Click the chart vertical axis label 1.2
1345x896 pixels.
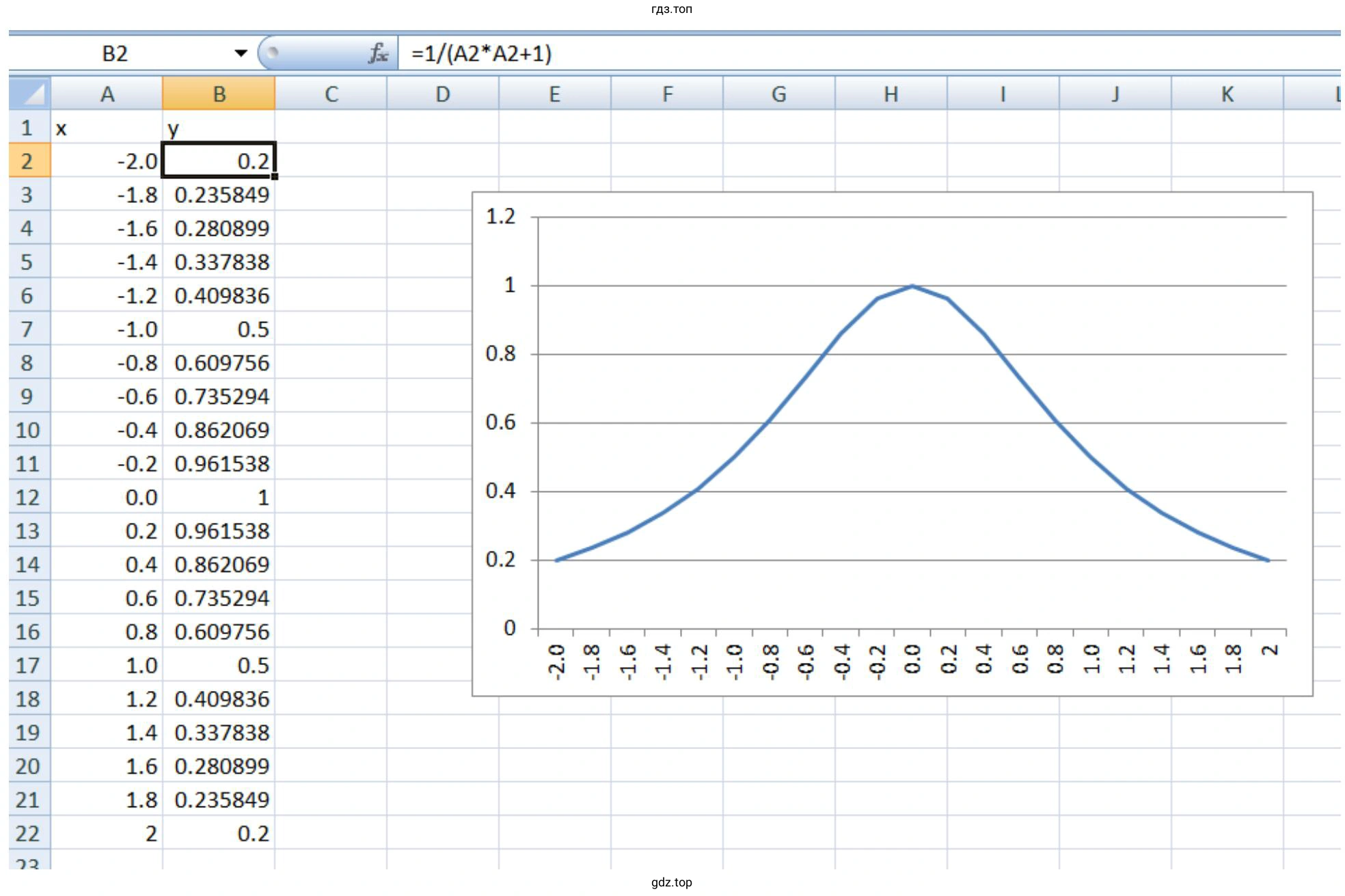pyautogui.click(x=500, y=216)
